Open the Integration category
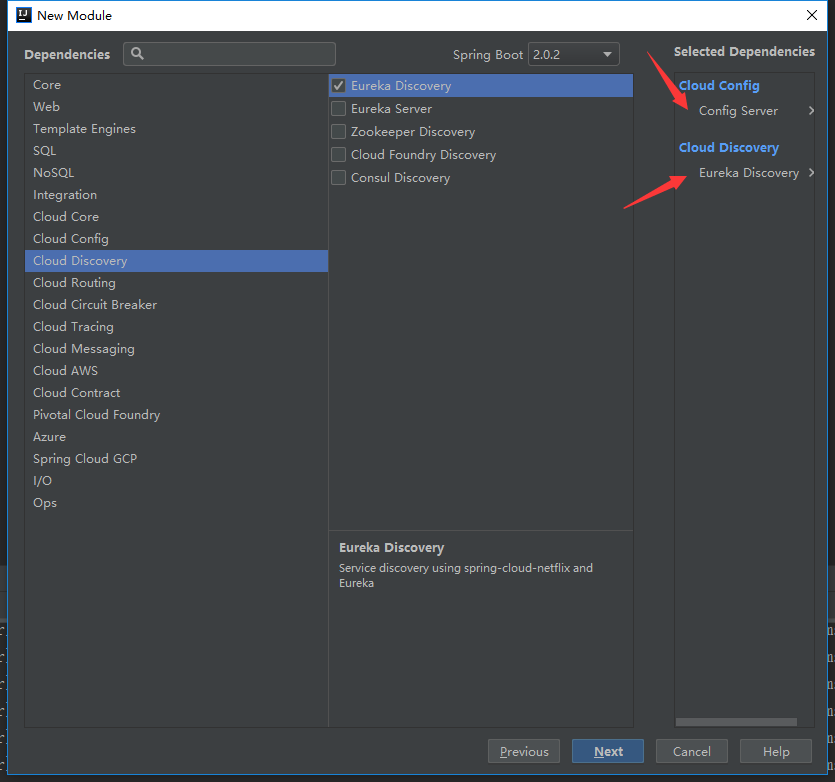 [x=176, y=195]
